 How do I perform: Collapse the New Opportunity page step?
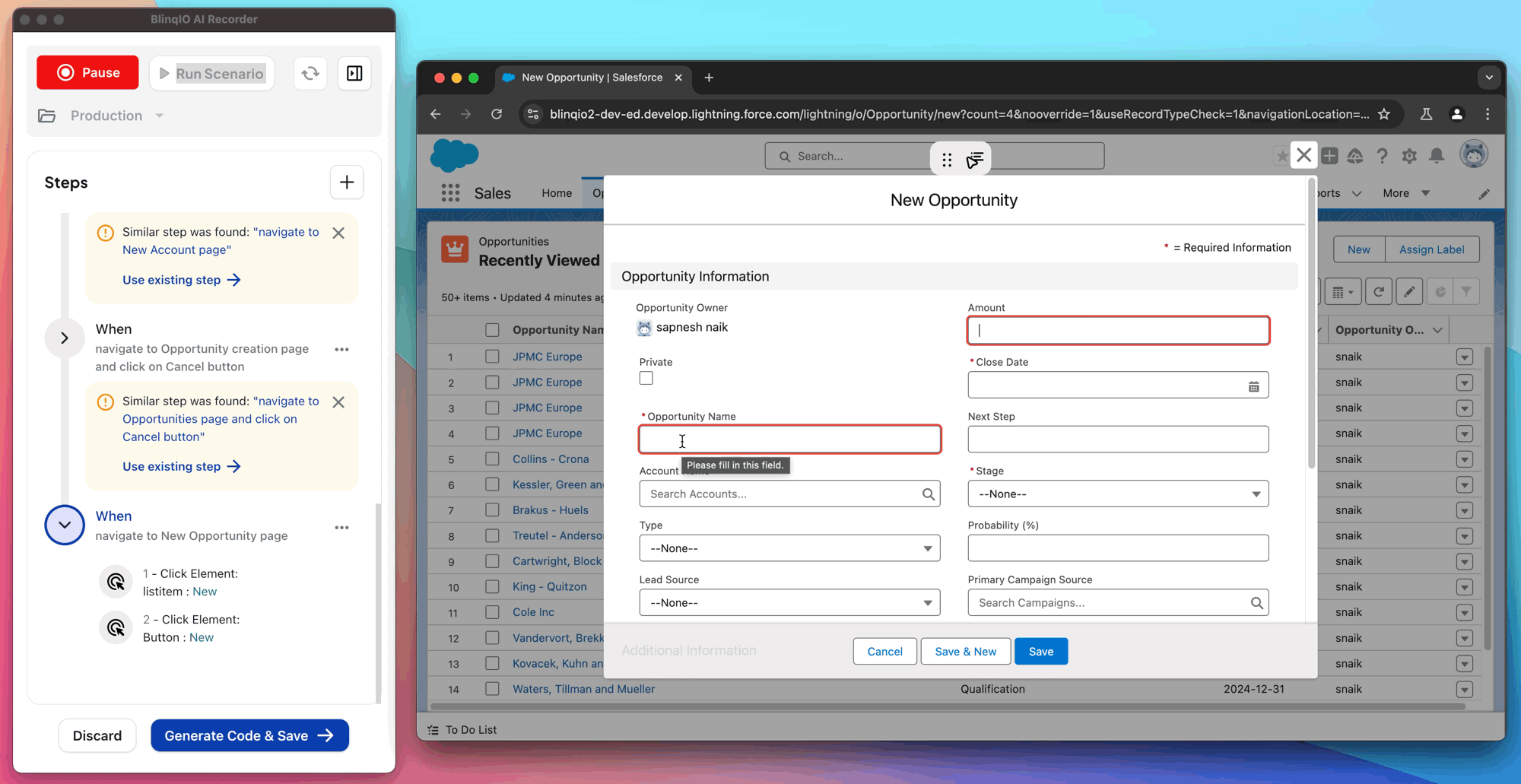tap(65, 525)
